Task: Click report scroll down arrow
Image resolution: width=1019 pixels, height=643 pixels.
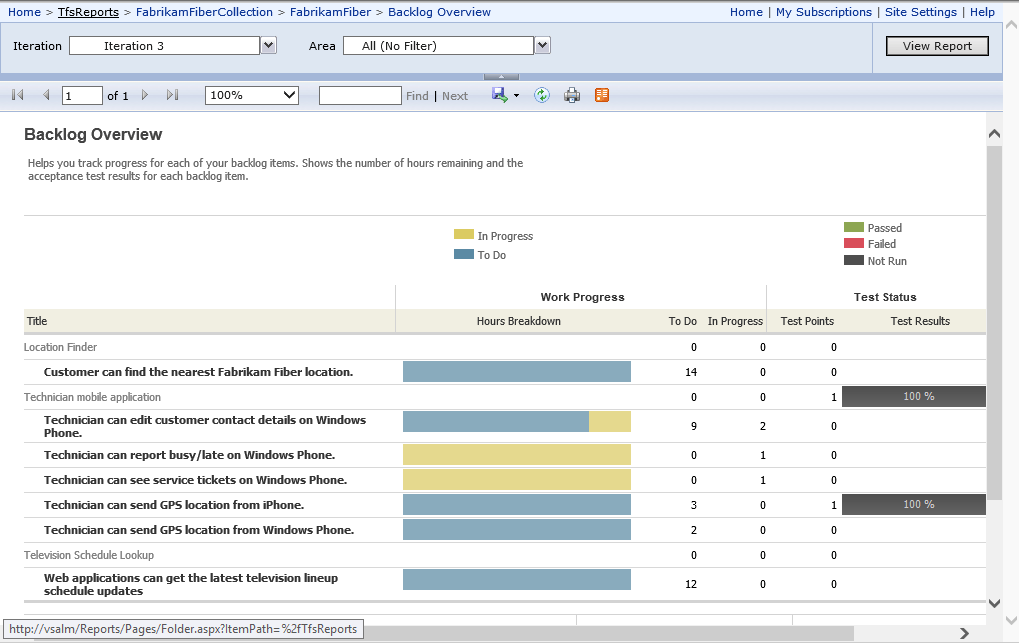Action: click(x=994, y=603)
